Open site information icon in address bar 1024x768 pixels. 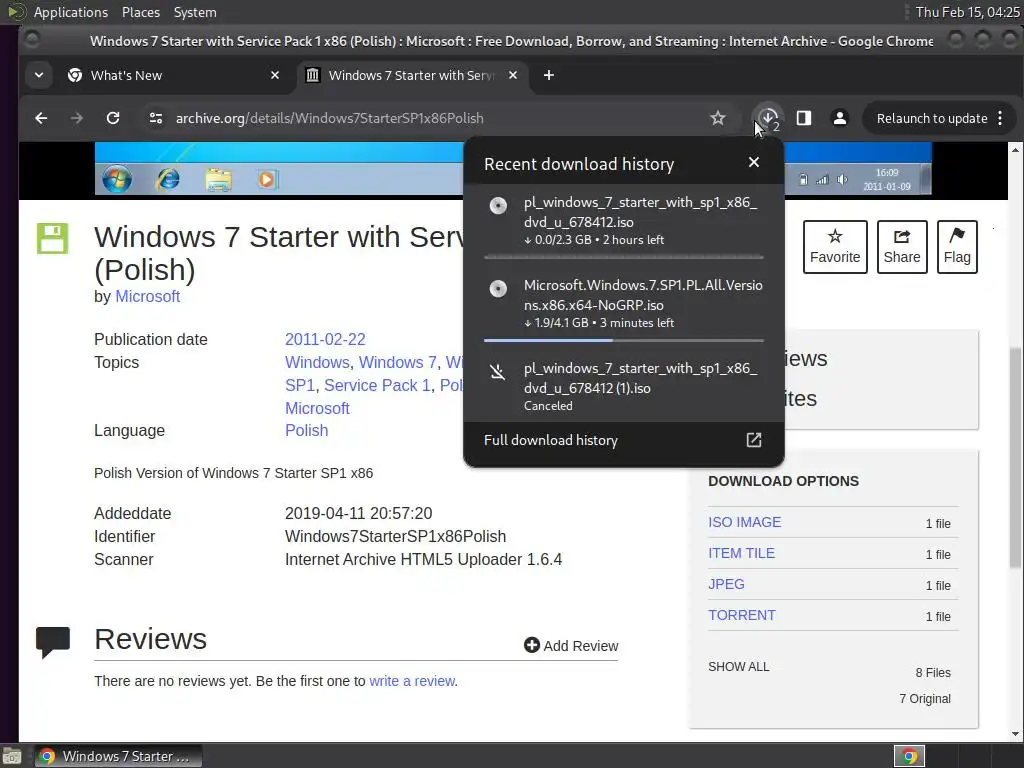(x=155, y=118)
